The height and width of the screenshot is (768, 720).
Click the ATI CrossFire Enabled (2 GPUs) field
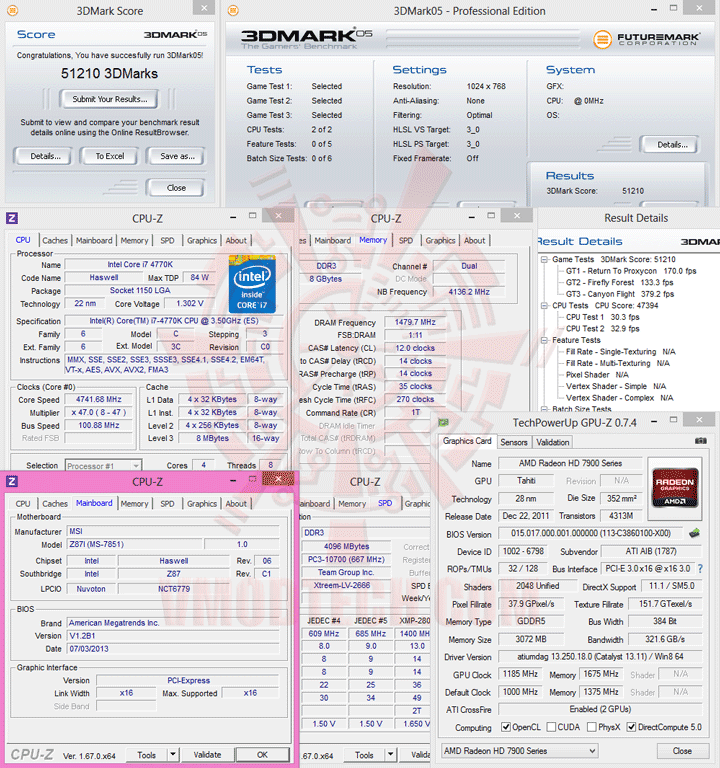(600, 709)
